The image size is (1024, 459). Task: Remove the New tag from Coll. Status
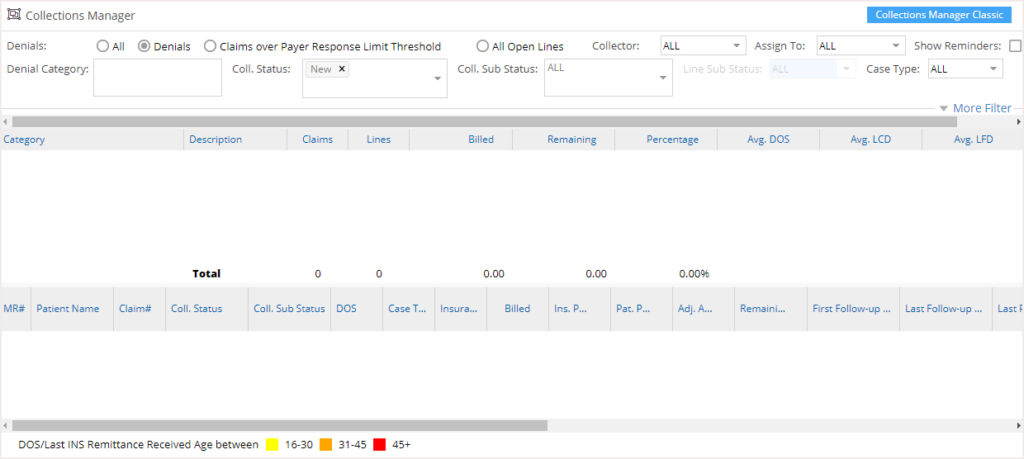[x=342, y=69]
